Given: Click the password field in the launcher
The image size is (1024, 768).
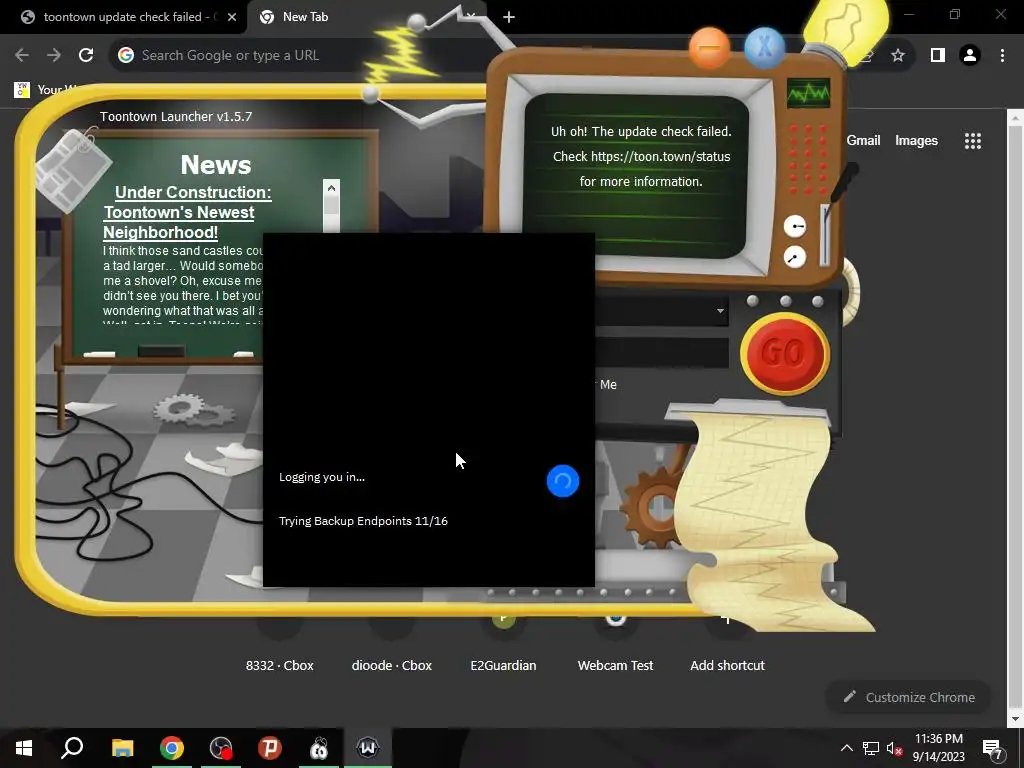Looking at the screenshot, I should click(662, 353).
